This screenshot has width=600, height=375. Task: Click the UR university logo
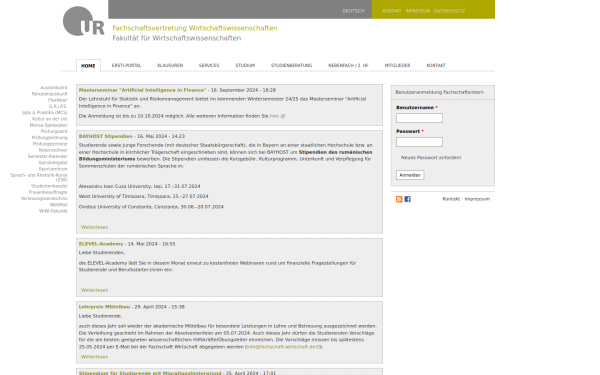[x=84, y=21]
